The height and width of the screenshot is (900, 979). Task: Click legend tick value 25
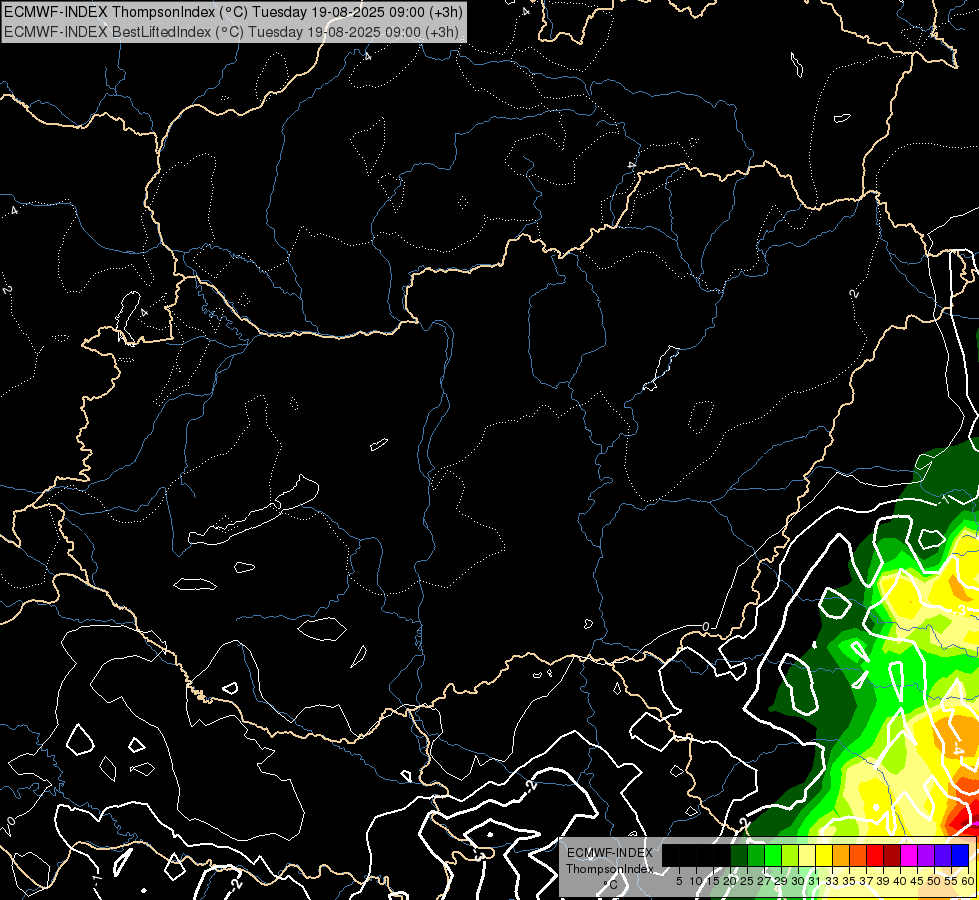(x=747, y=881)
